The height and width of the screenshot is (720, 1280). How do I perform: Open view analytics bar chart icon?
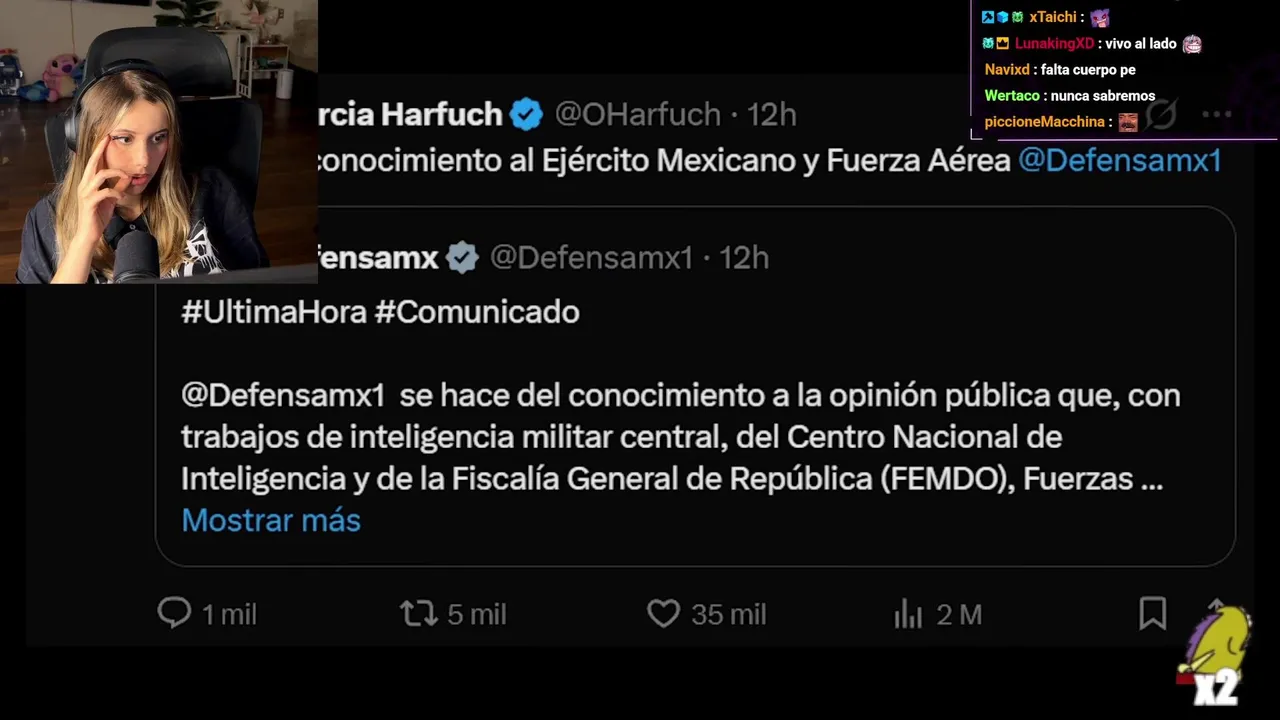tap(908, 614)
